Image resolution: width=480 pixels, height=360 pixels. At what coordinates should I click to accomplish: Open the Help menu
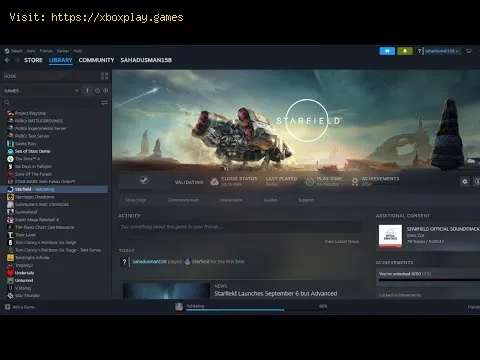pyautogui.click(x=78, y=51)
